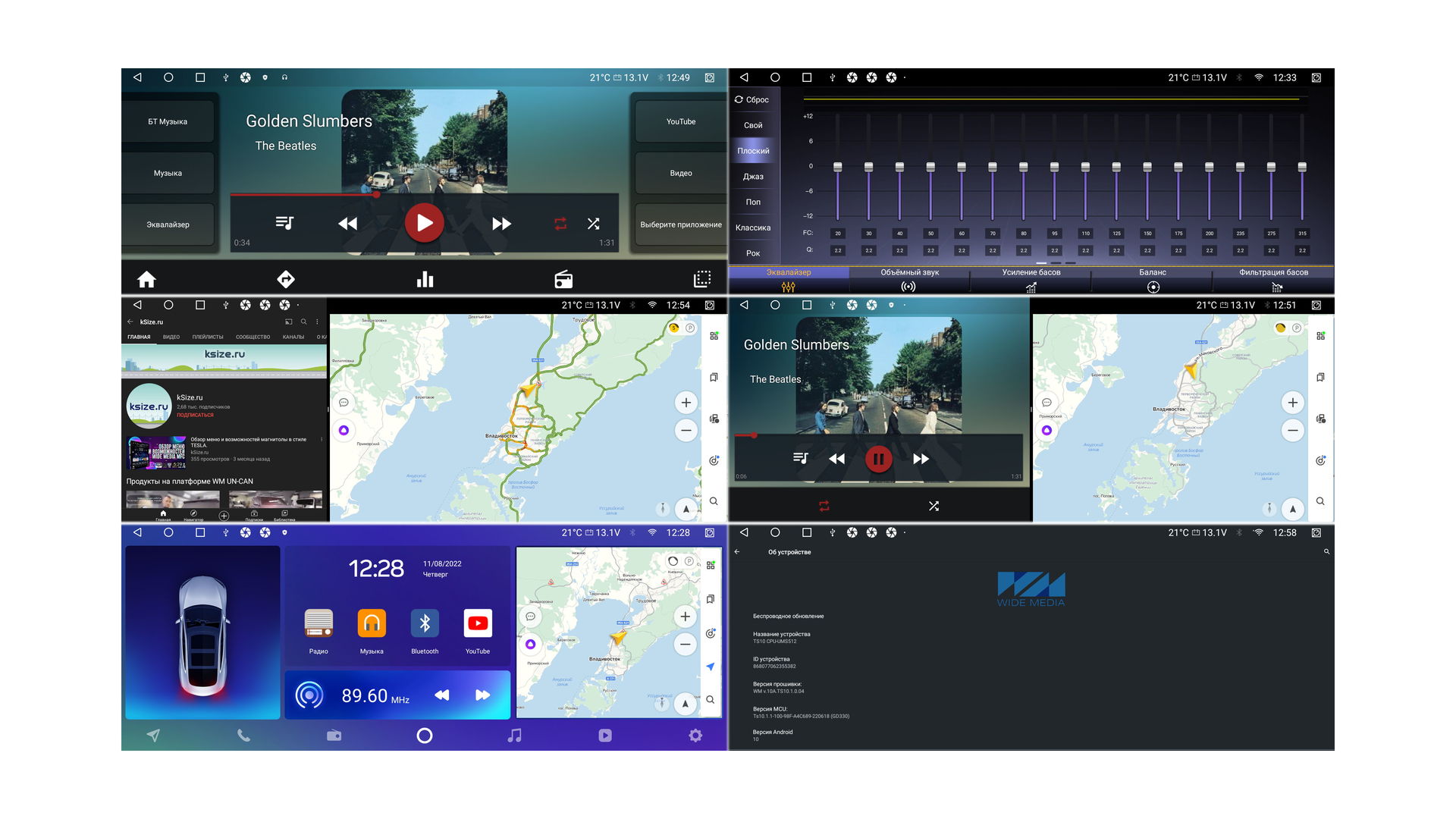
Task: Open settings gear in launcher bottom bar
Action: click(x=695, y=736)
